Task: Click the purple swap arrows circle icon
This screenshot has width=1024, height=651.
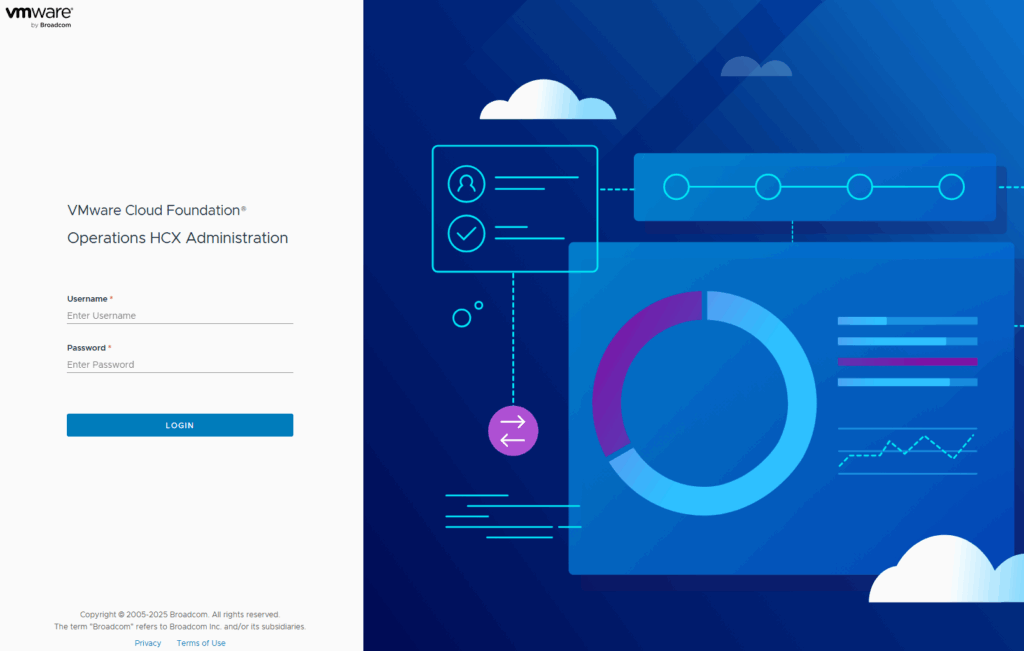Action: pos(513,431)
